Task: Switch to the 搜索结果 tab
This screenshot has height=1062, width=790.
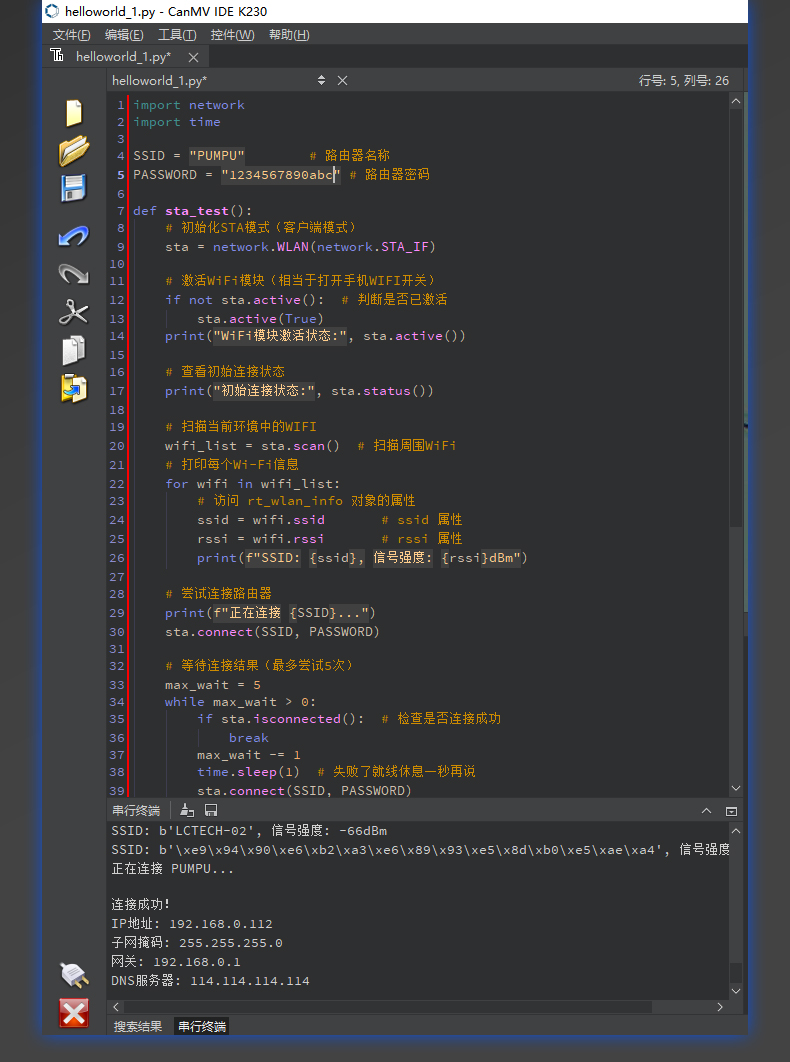Action: 138,1026
